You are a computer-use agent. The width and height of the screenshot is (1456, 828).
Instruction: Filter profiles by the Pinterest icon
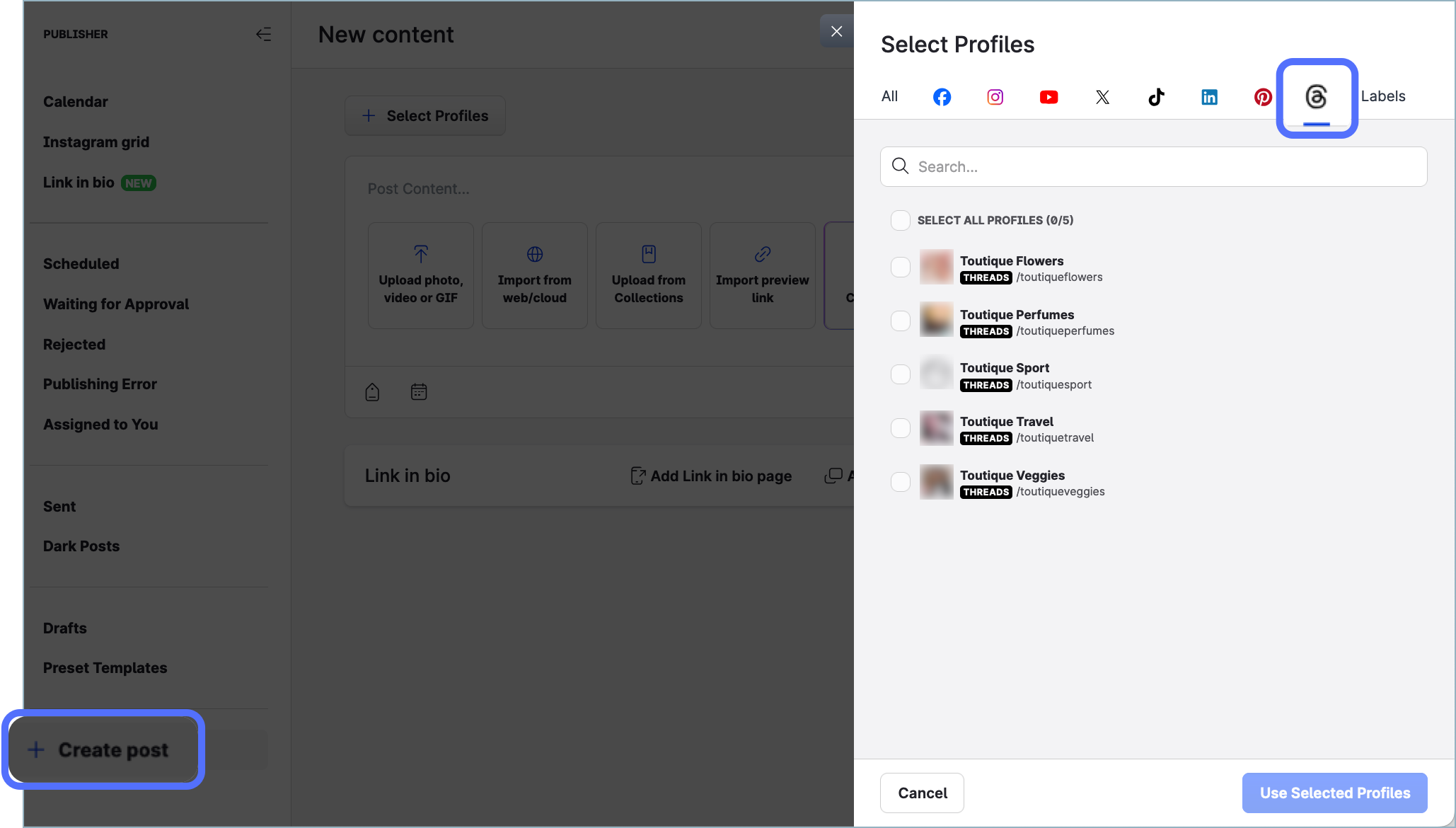coord(1263,97)
